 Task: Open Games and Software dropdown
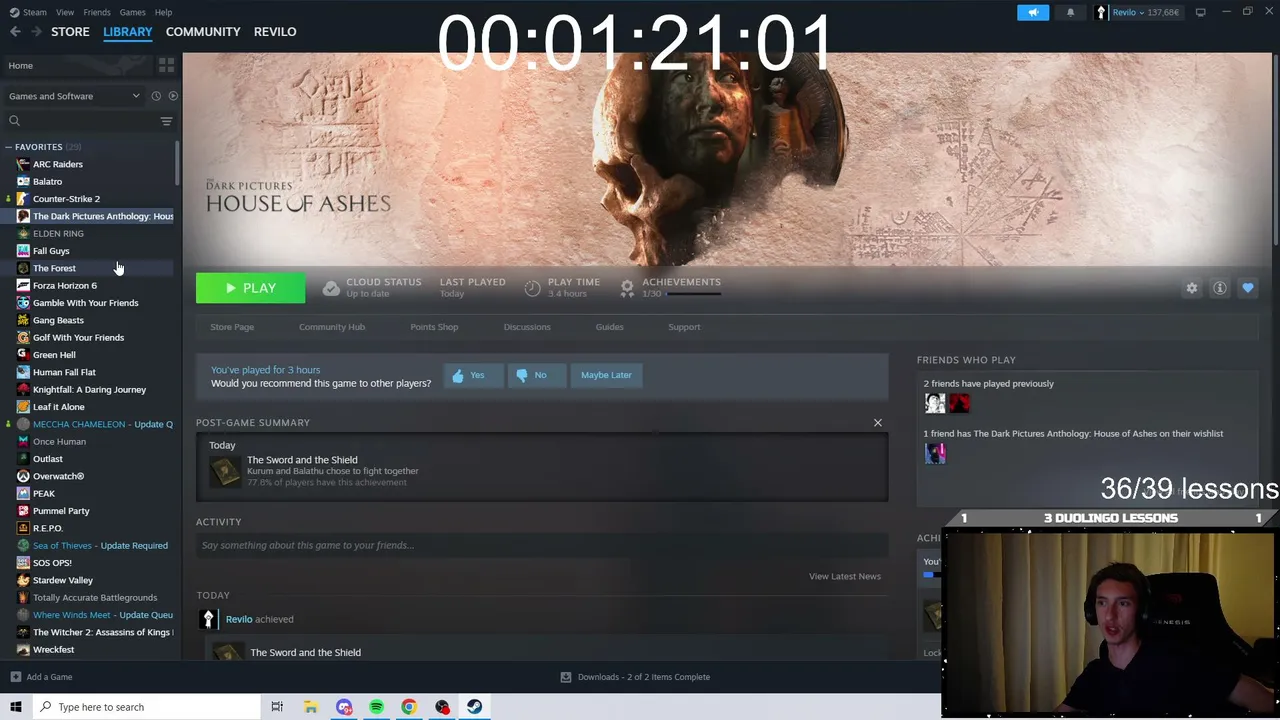(74, 96)
